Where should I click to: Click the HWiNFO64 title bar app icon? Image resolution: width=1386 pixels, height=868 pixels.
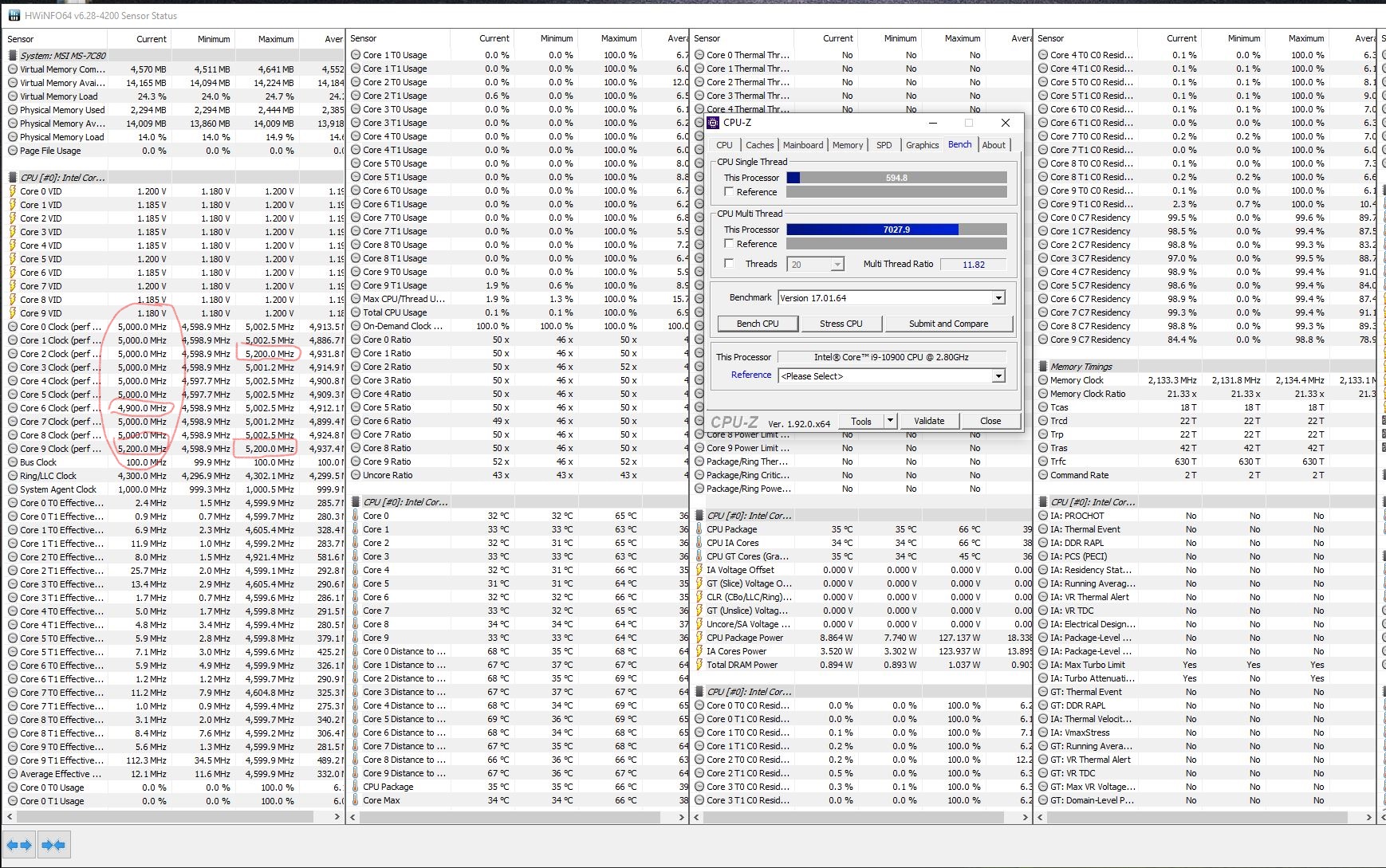coord(14,15)
